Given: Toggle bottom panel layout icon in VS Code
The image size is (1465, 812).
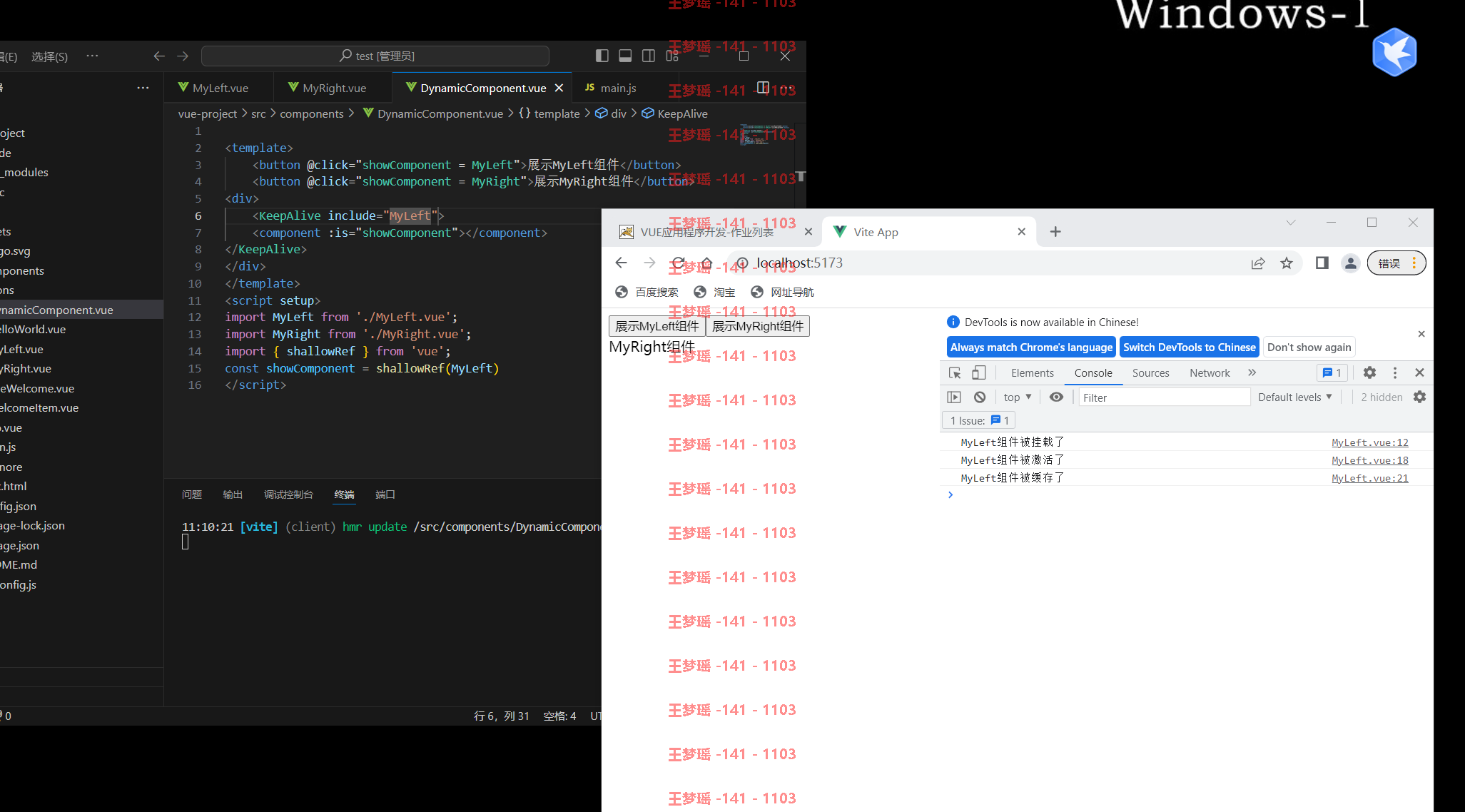Looking at the screenshot, I should pyautogui.click(x=625, y=56).
